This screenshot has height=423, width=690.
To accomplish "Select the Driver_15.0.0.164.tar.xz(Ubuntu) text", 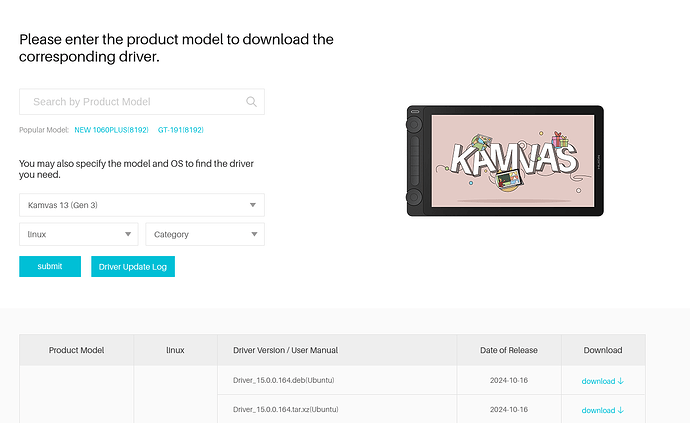I will tap(286, 409).
